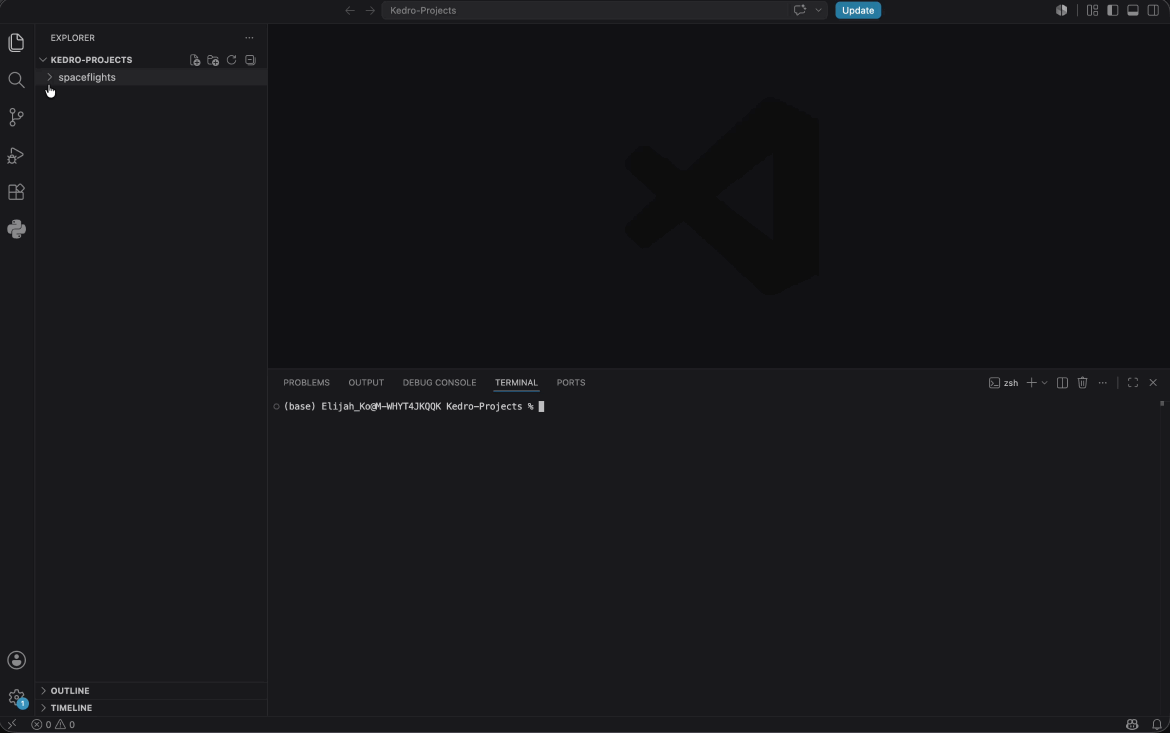Click the Kedro-Projects command center search box
Screen dimensions: 1170x733
click(586, 10)
